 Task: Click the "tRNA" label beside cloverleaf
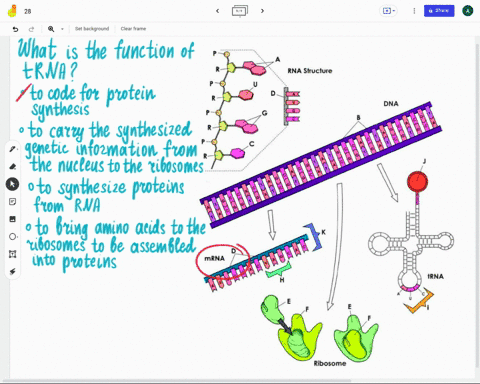point(435,276)
